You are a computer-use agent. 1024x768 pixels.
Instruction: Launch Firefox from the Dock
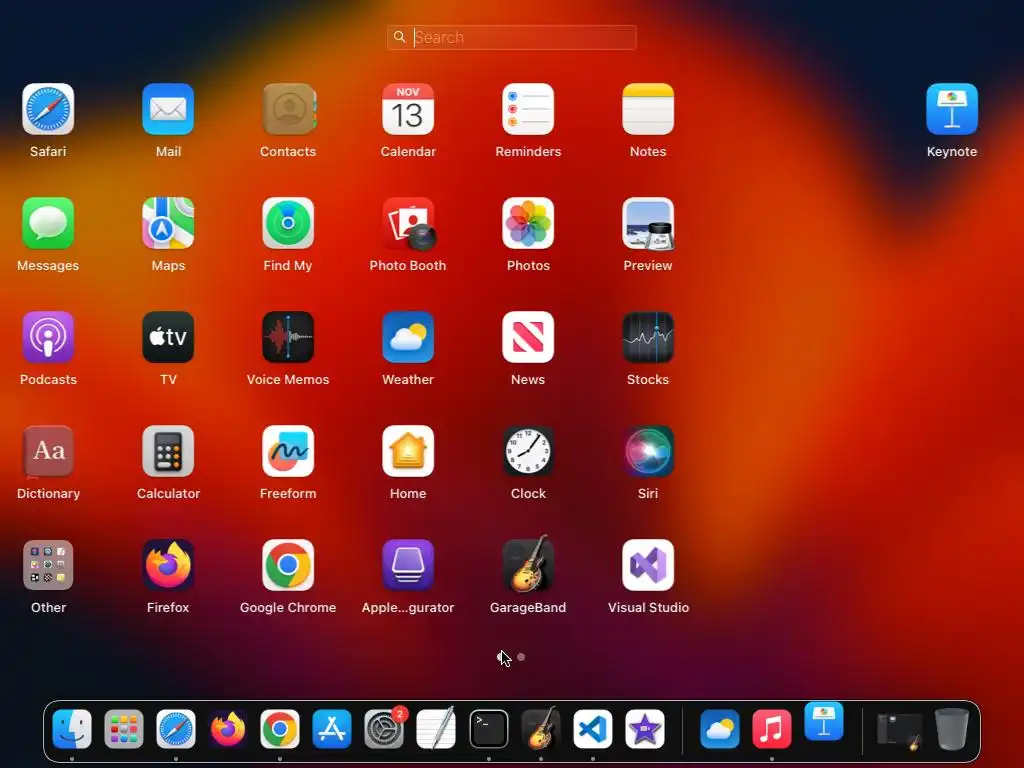[228, 729]
